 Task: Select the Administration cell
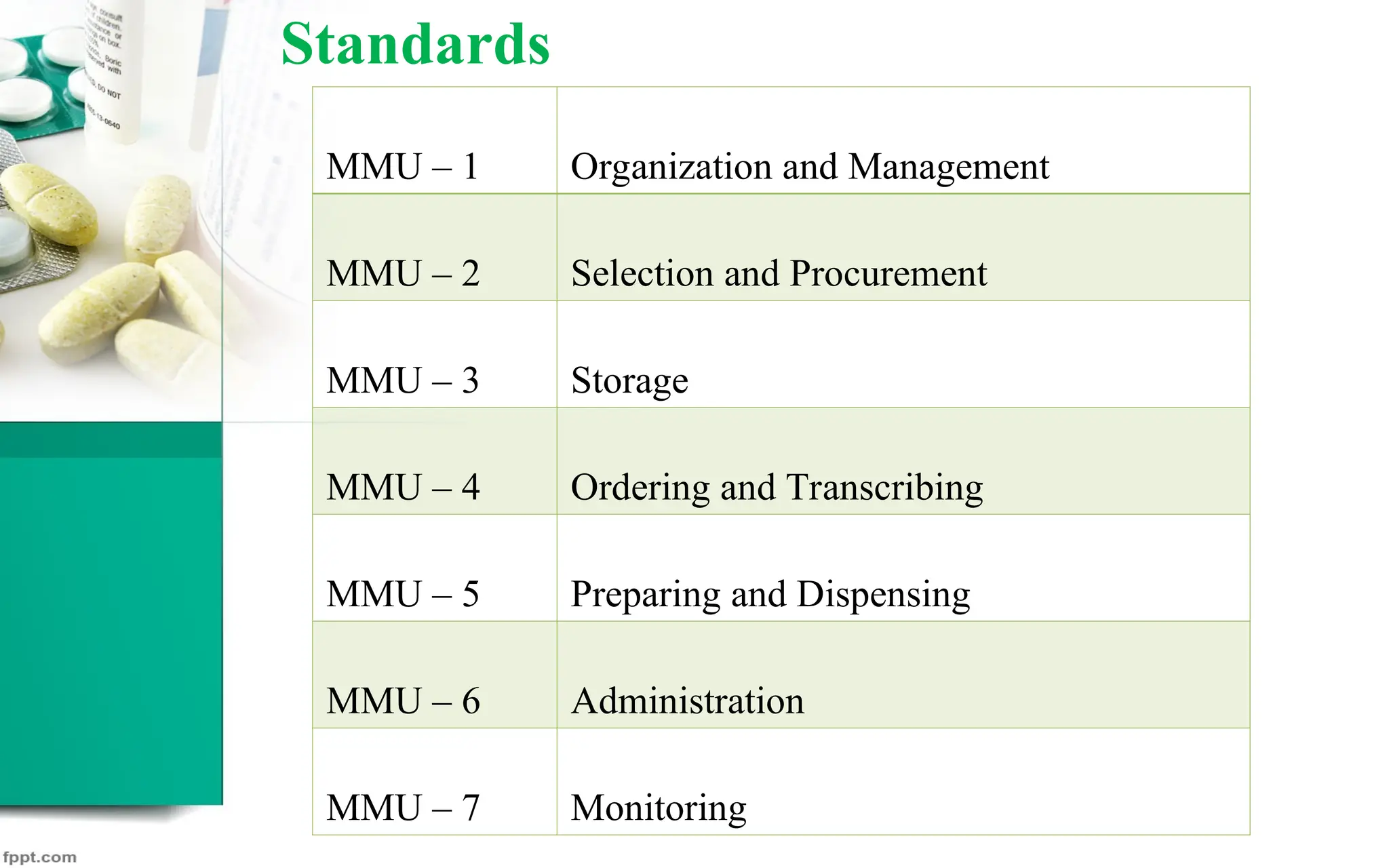(903, 675)
